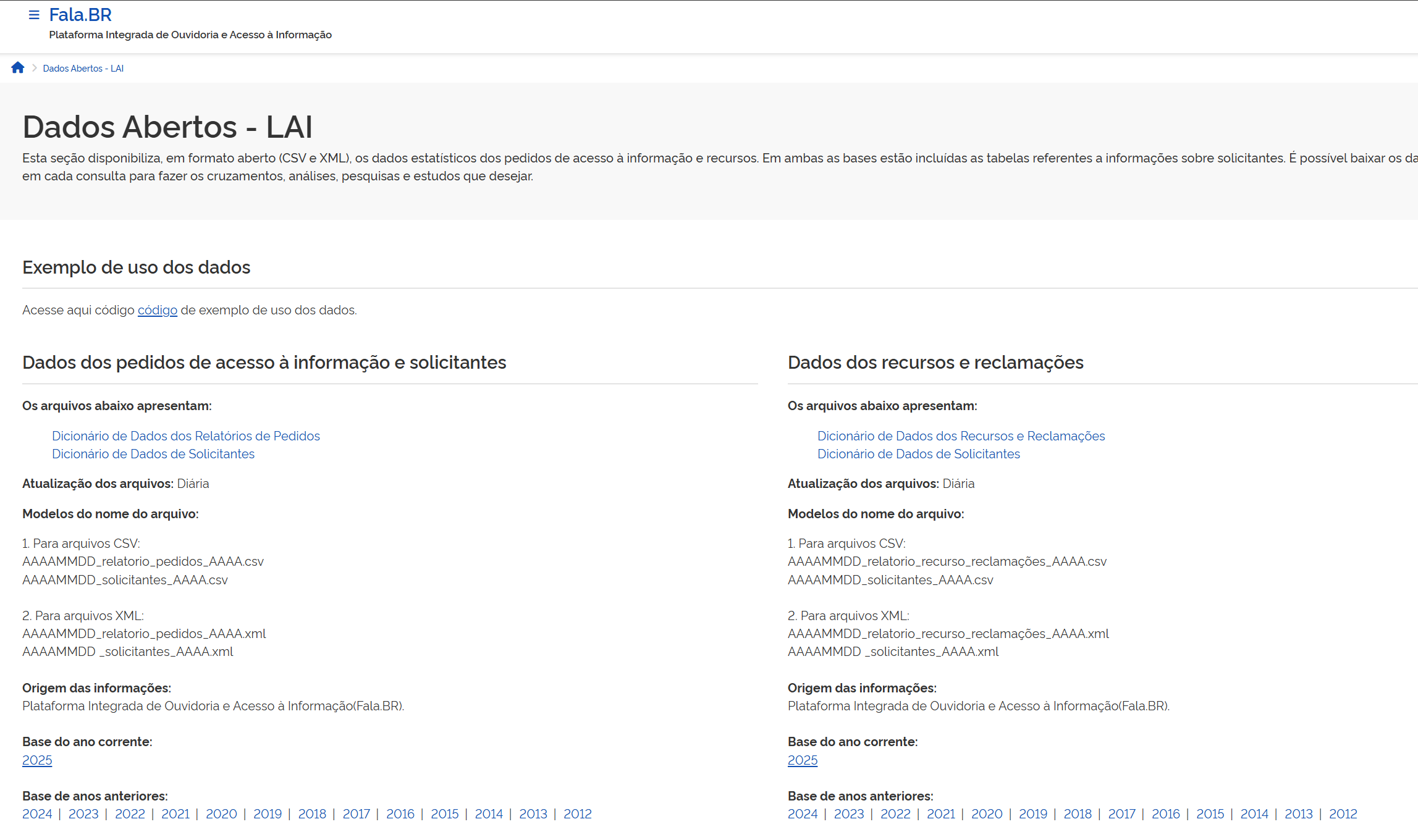
Task: Open current year 2025 base for pedidos
Action: click(x=37, y=760)
